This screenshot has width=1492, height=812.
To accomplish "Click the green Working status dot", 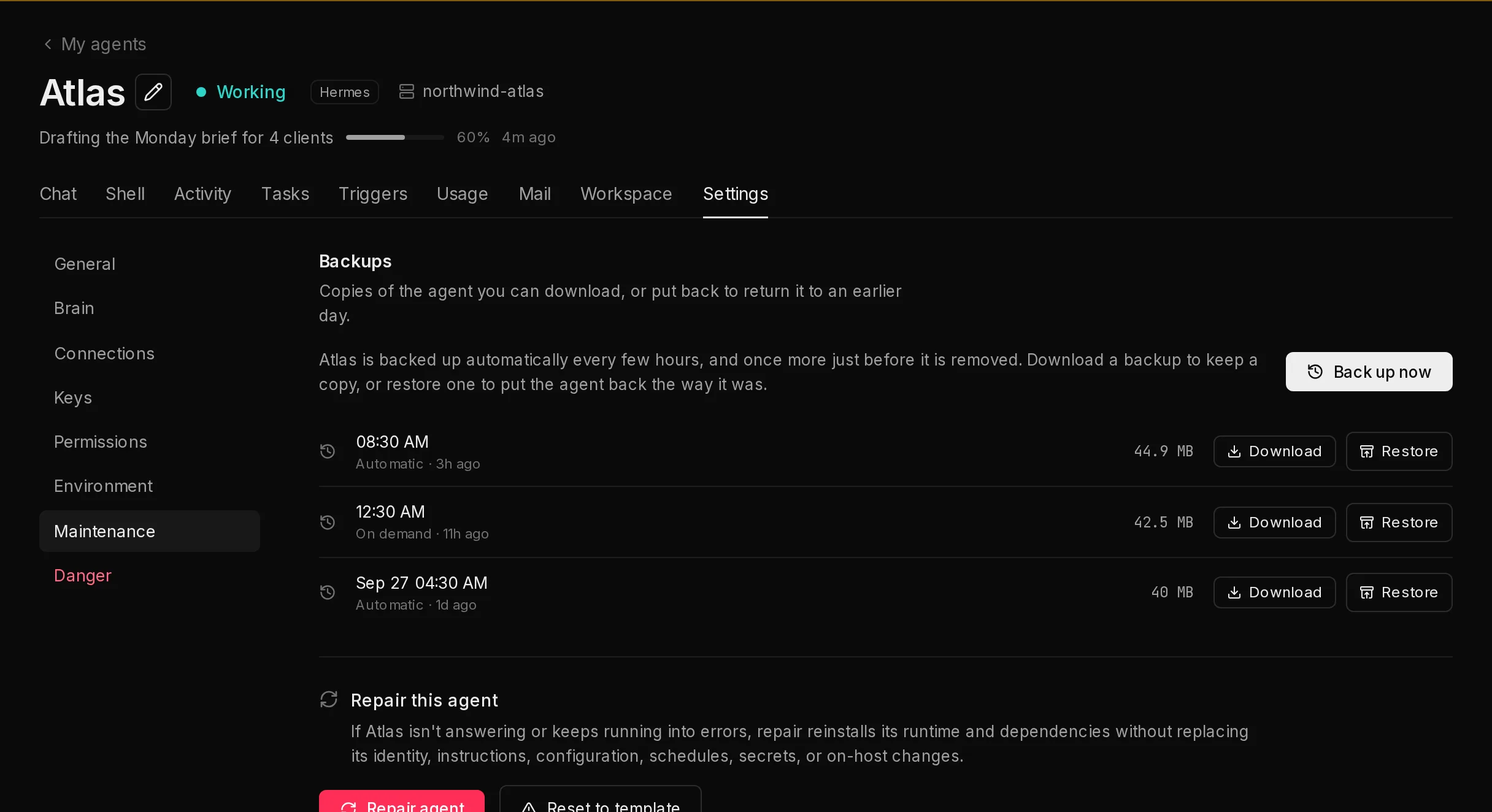I will tap(201, 92).
